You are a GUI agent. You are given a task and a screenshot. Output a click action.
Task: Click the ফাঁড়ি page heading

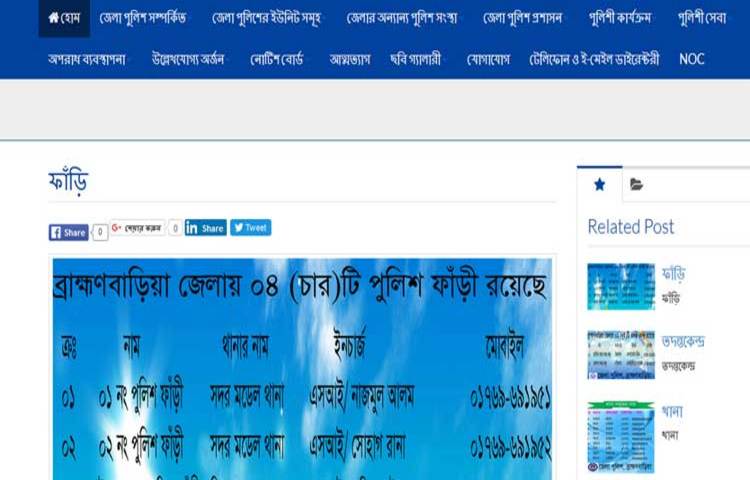(x=68, y=181)
